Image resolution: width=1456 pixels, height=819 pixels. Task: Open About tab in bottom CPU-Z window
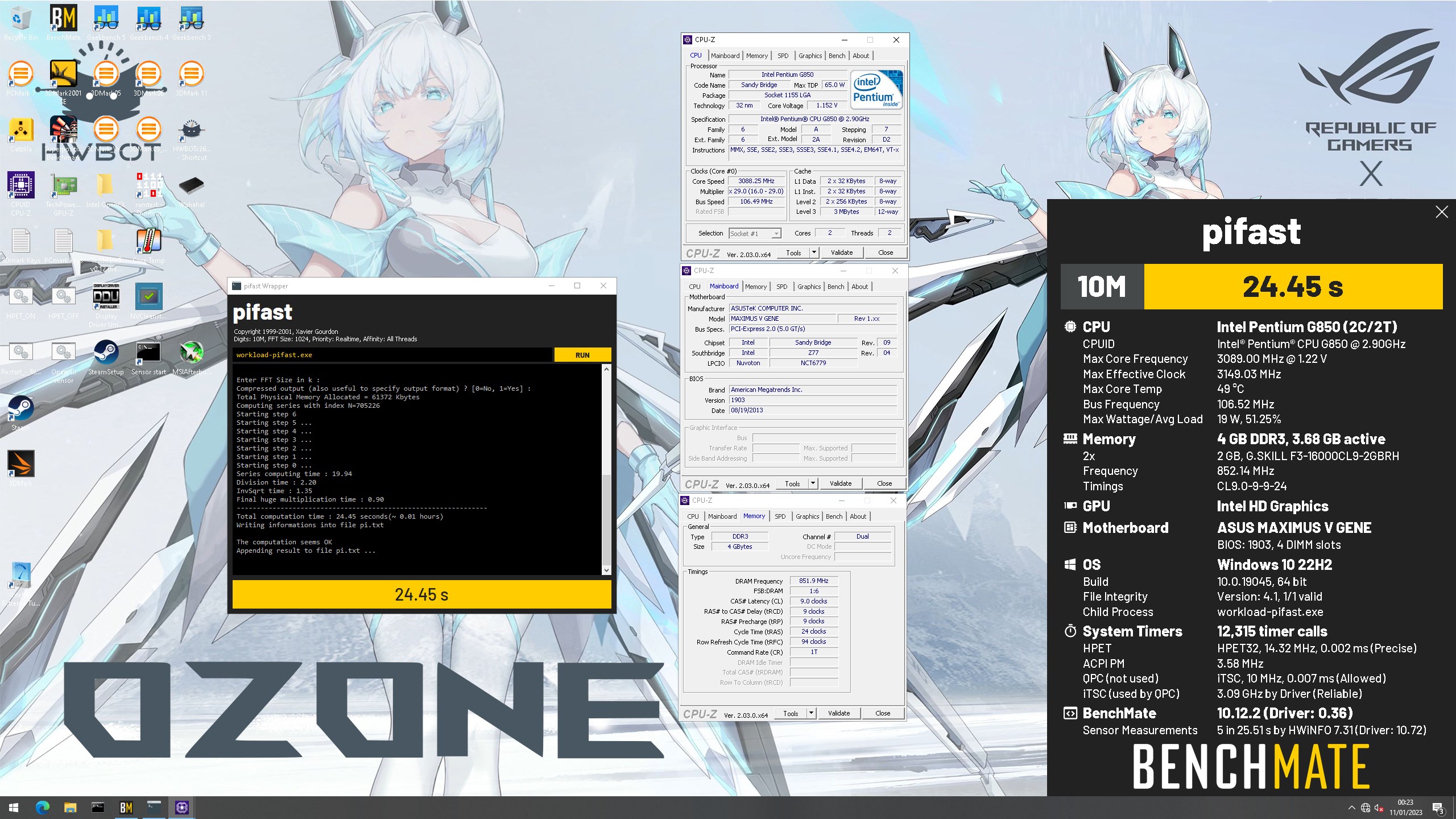tap(858, 516)
